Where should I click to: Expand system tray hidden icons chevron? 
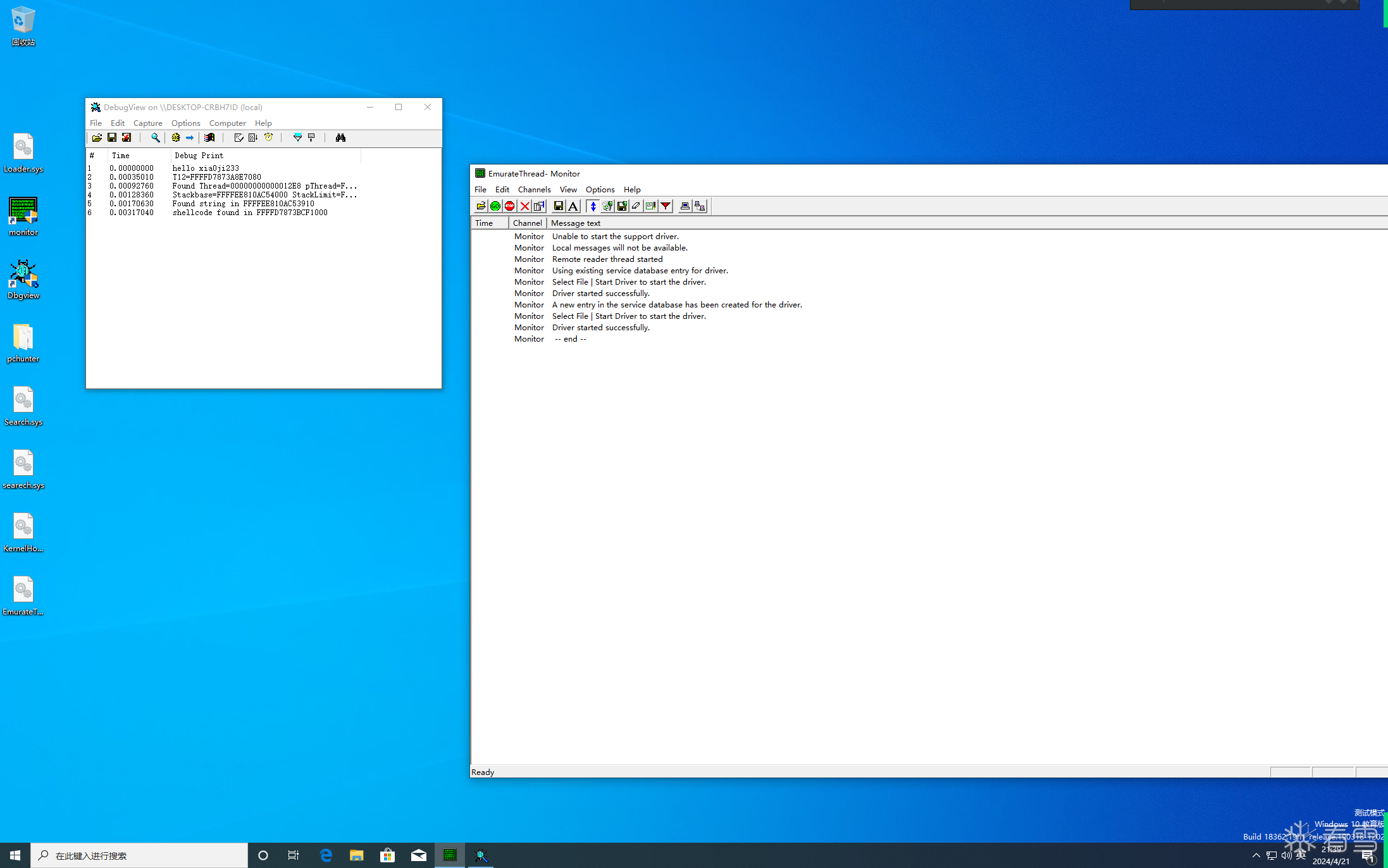1256,855
